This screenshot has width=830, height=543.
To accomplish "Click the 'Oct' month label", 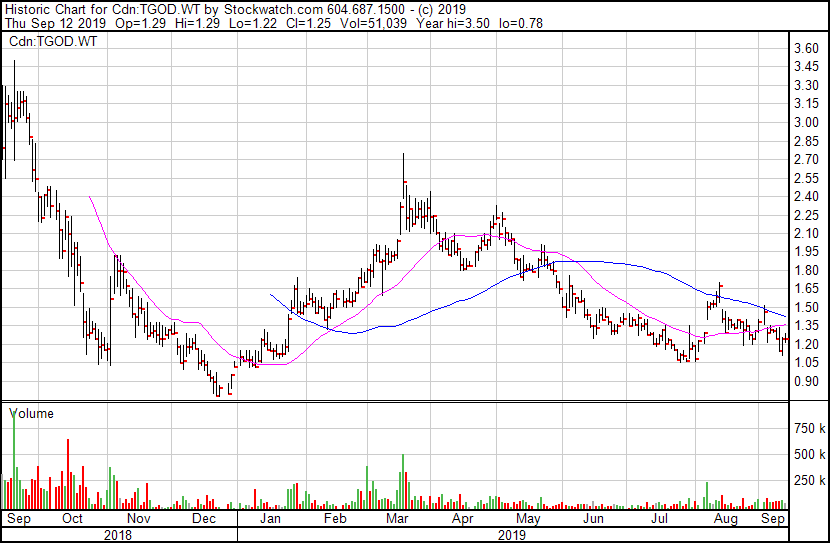I will coord(73,519).
